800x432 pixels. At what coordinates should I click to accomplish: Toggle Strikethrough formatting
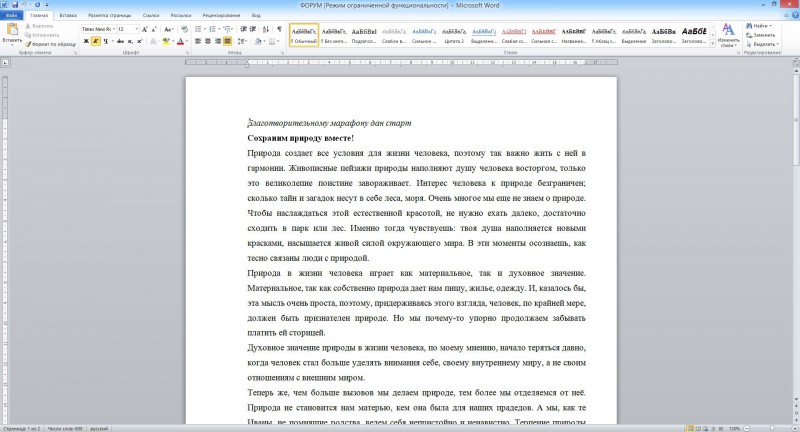[120, 41]
